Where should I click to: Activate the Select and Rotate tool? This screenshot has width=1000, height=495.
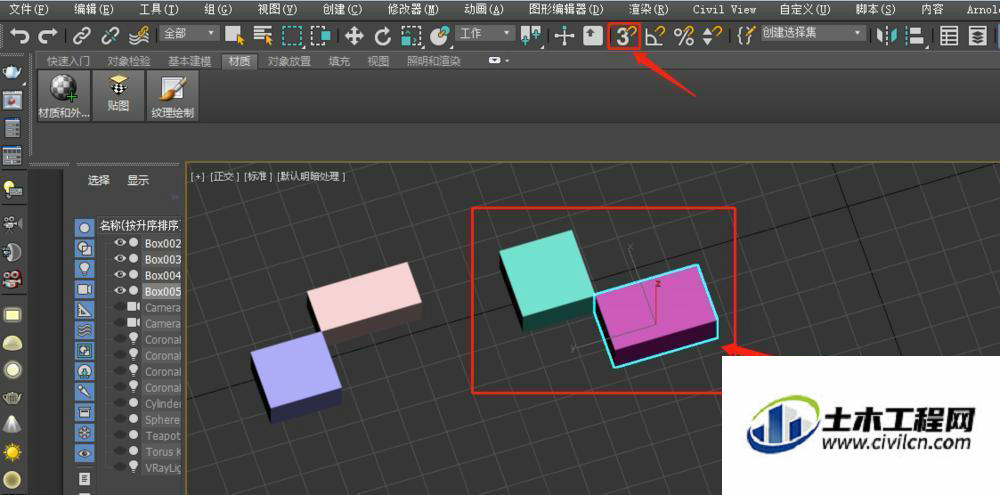click(x=383, y=36)
